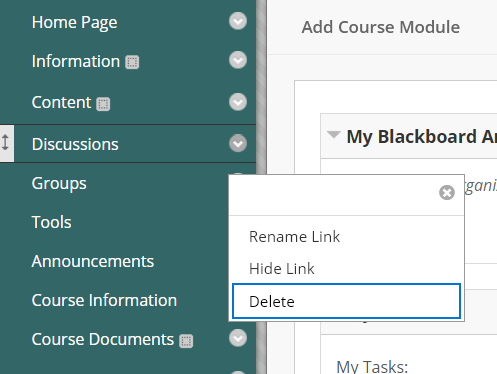The width and height of the screenshot is (497, 374).
Task: Open the Discussions options chevron
Action: click(x=238, y=143)
